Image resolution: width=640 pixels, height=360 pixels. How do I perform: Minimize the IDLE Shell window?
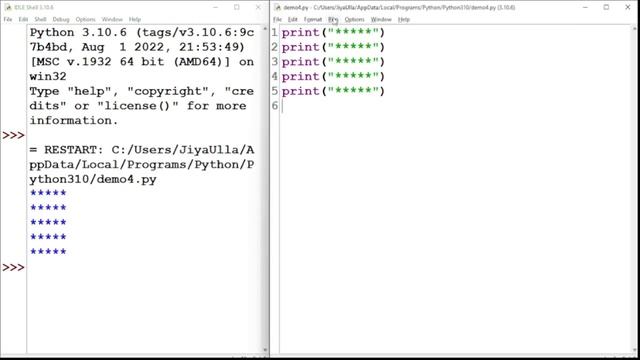pyautogui.click(x=216, y=7)
